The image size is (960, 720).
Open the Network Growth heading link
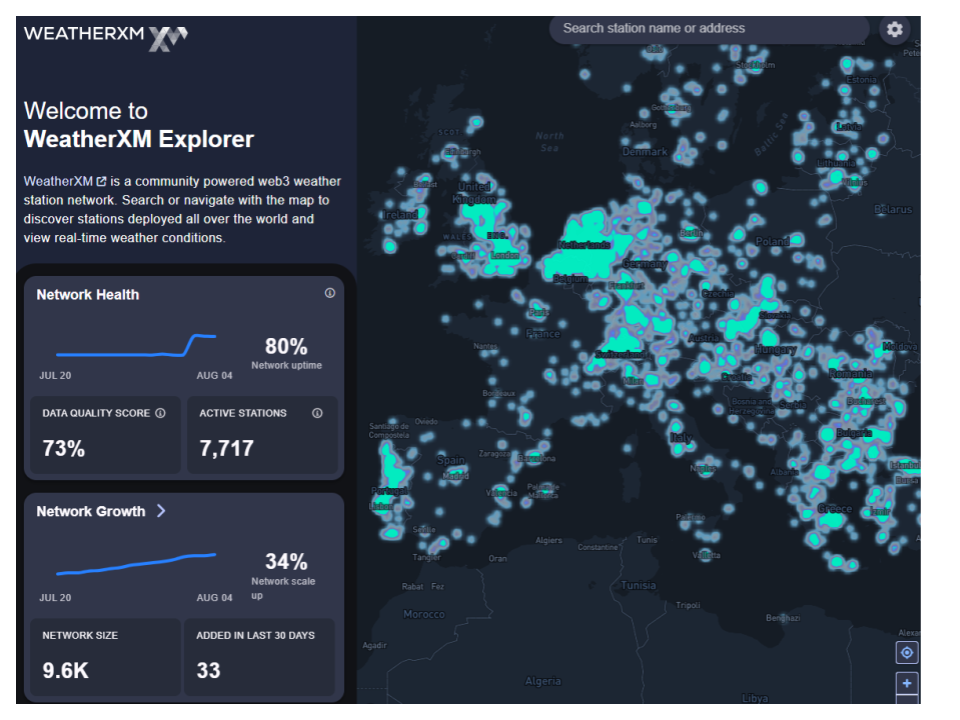(91, 511)
